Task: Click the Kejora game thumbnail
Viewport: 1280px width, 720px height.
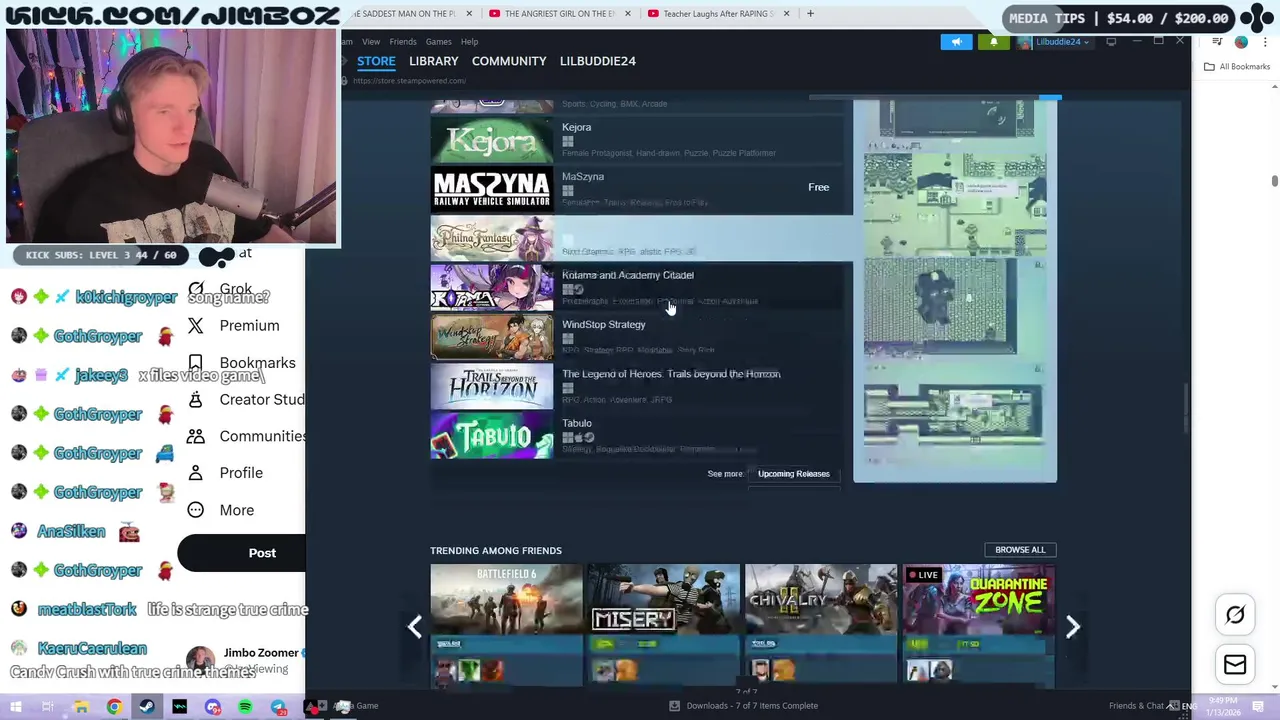Action: point(491,140)
